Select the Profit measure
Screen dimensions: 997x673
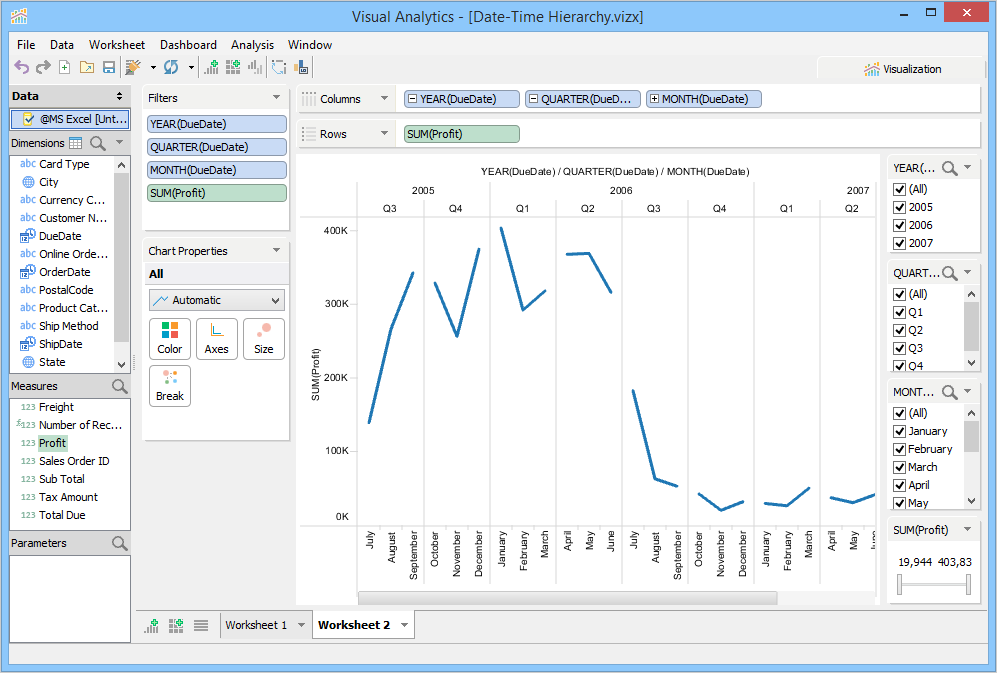(52, 443)
